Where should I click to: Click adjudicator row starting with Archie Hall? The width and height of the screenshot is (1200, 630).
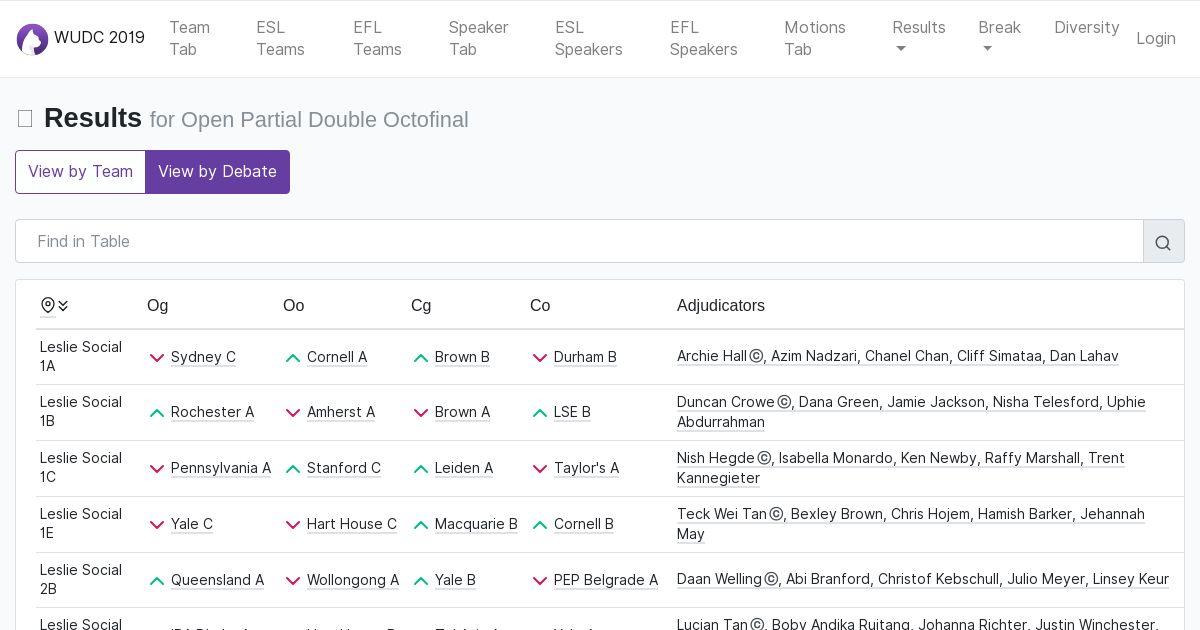click(x=898, y=357)
